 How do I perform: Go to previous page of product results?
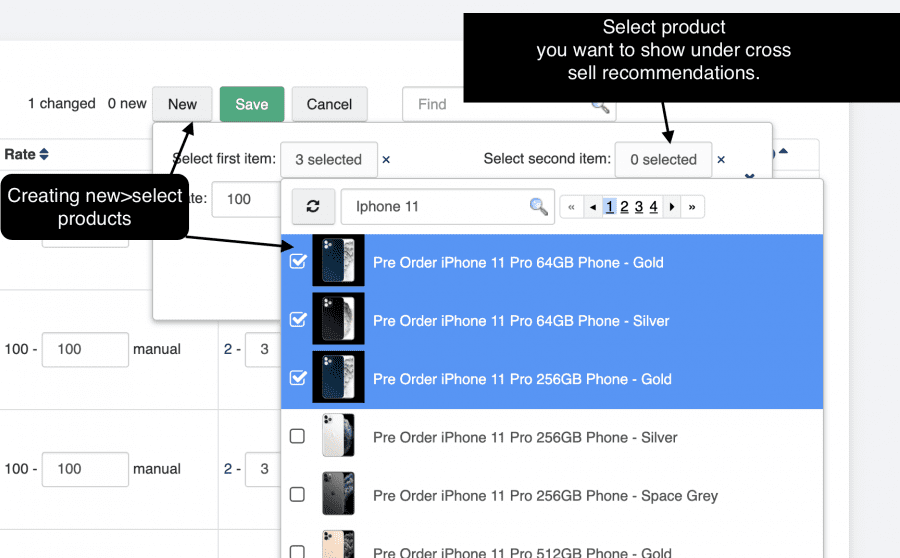(593, 207)
